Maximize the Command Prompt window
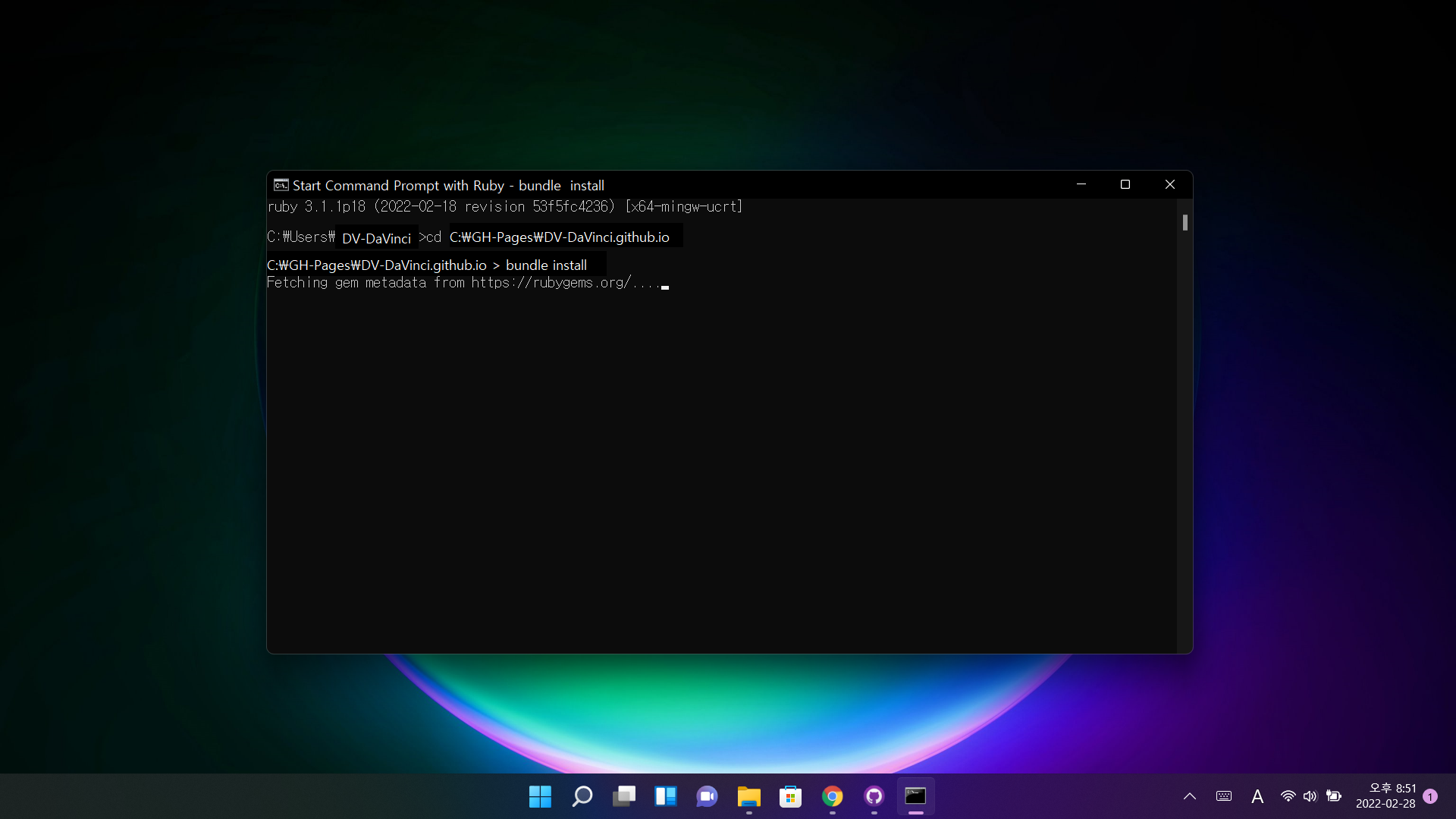The height and width of the screenshot is (819, 1456). tap(1125, 185)
